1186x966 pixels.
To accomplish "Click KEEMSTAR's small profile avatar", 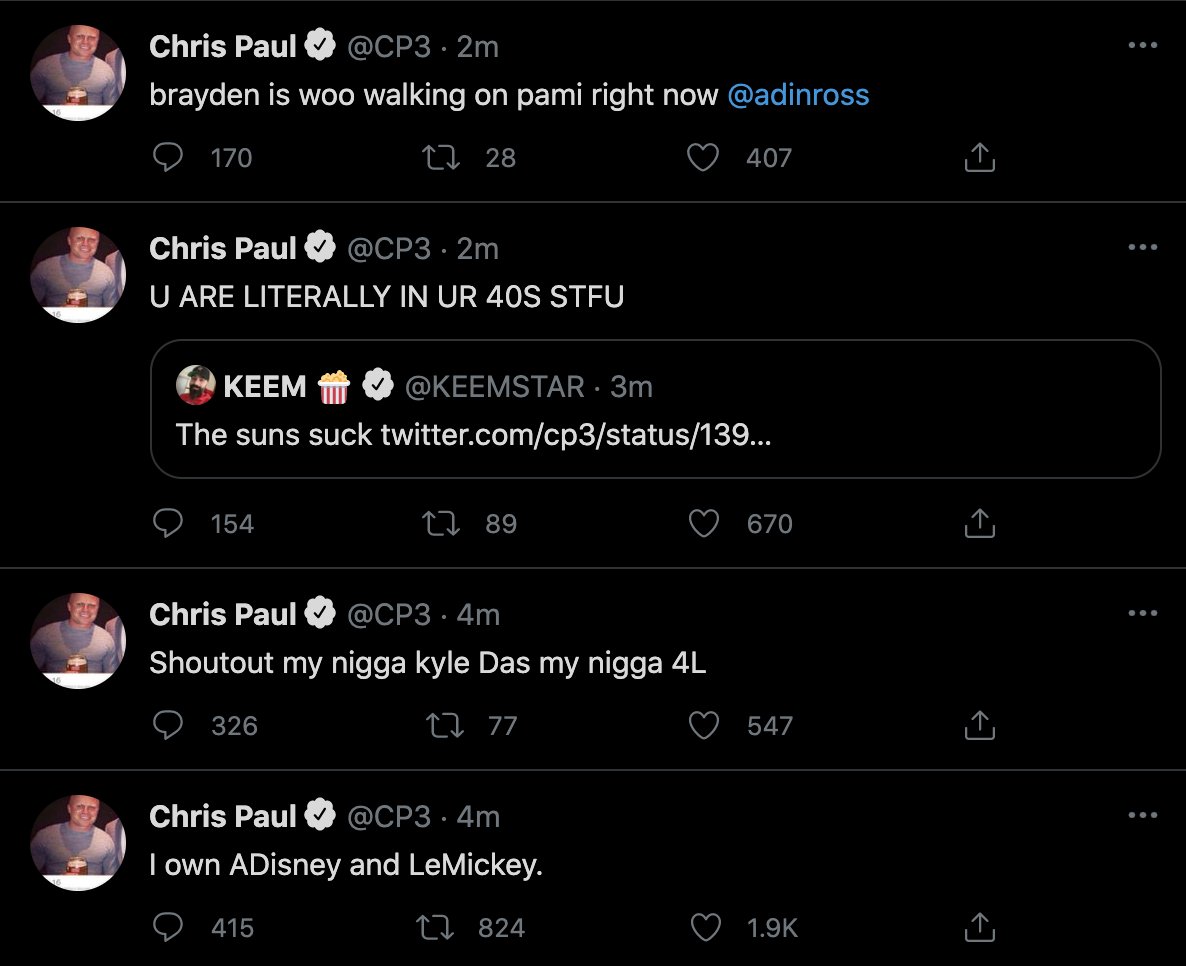I will coord(196,388).
